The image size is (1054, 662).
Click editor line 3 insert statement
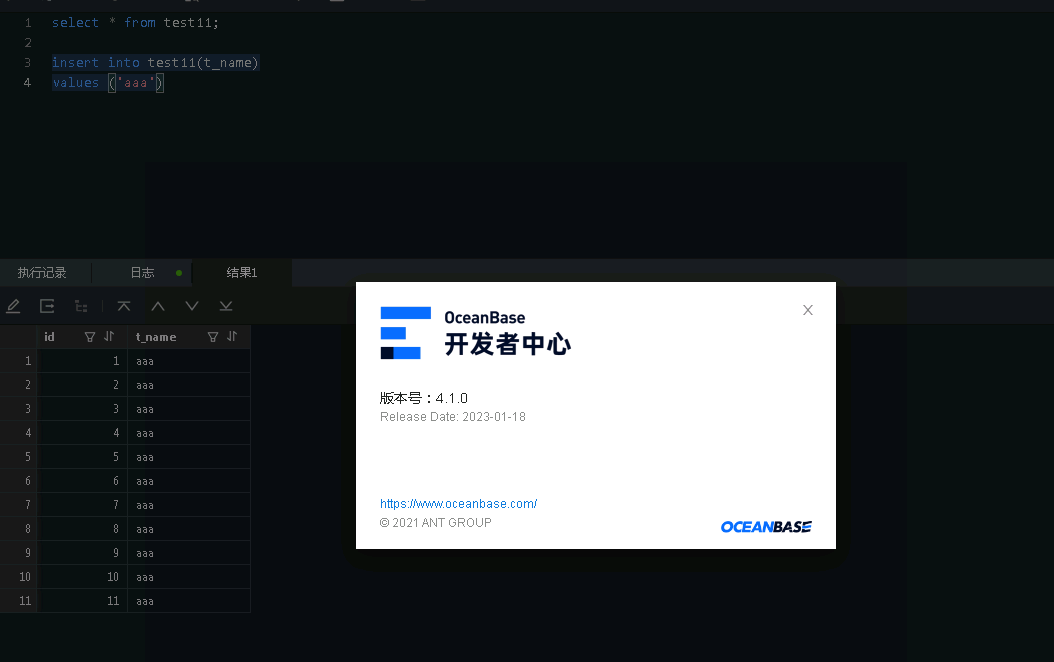[155, 63]
